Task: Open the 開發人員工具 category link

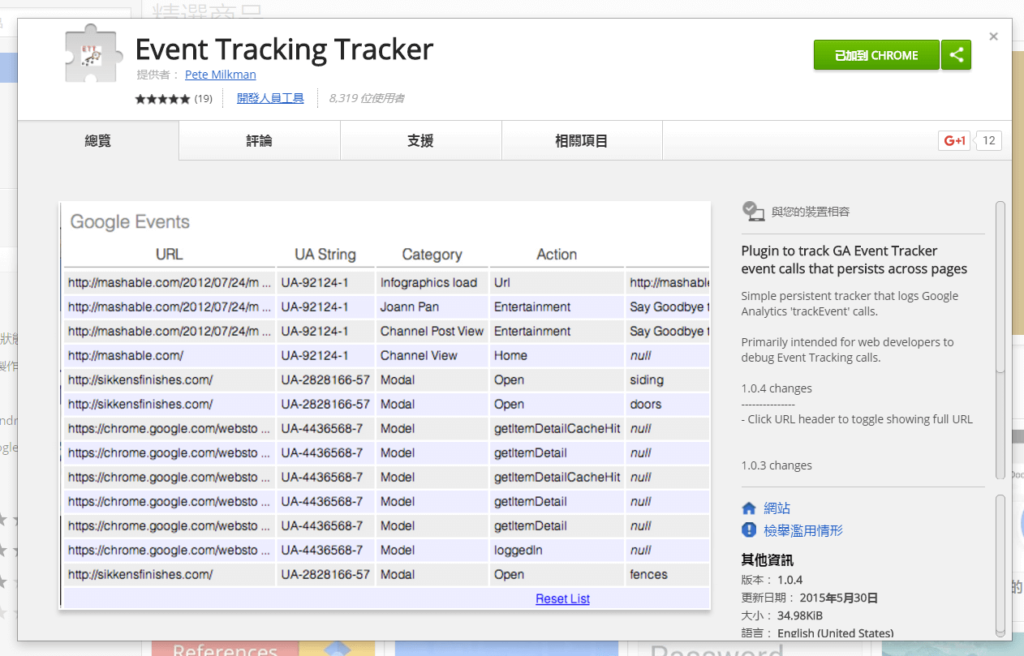Action: click(x=270, y=99)
